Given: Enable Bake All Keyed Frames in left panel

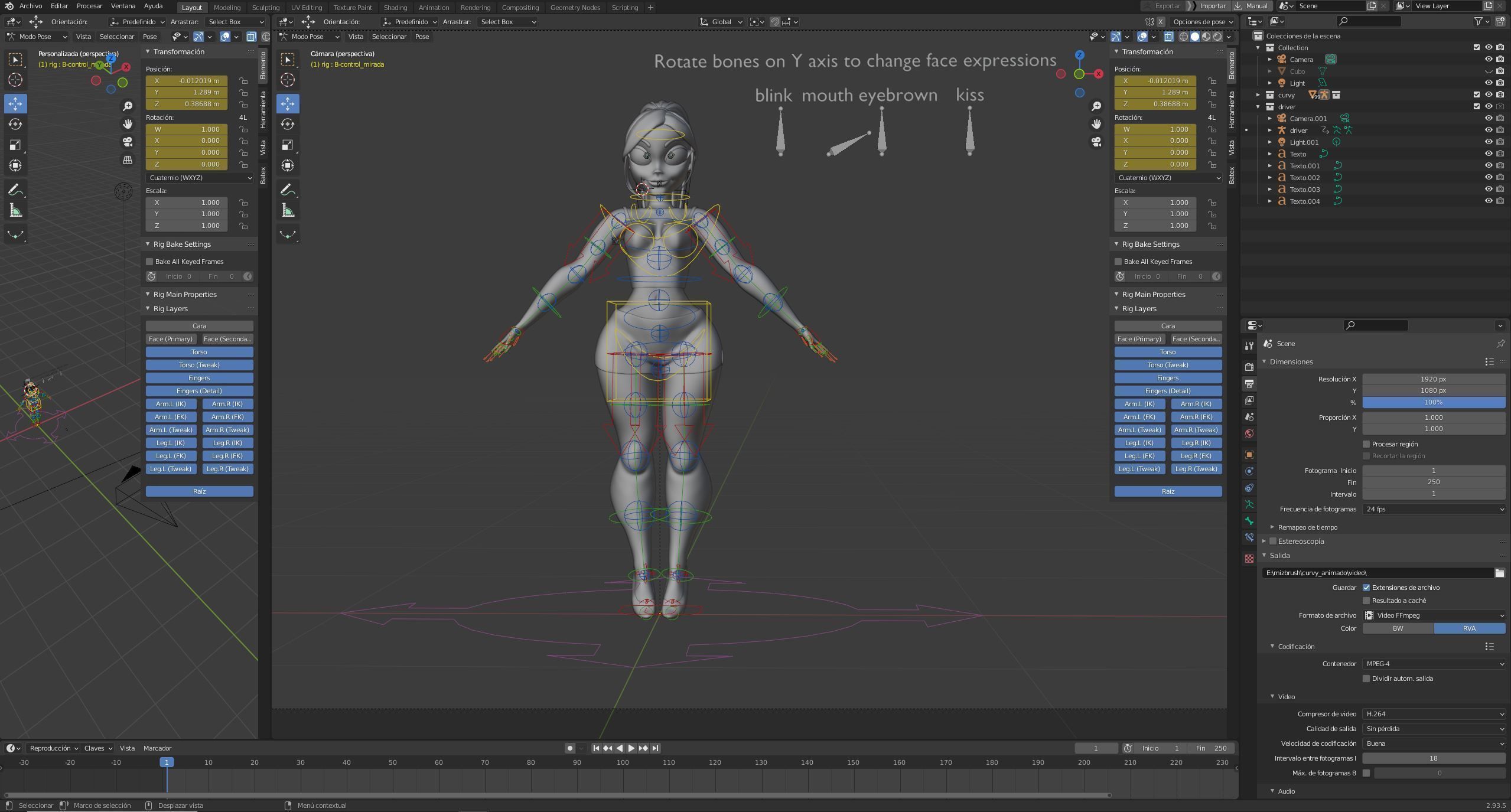Looking at the screenshot, I should coord(149,262).
